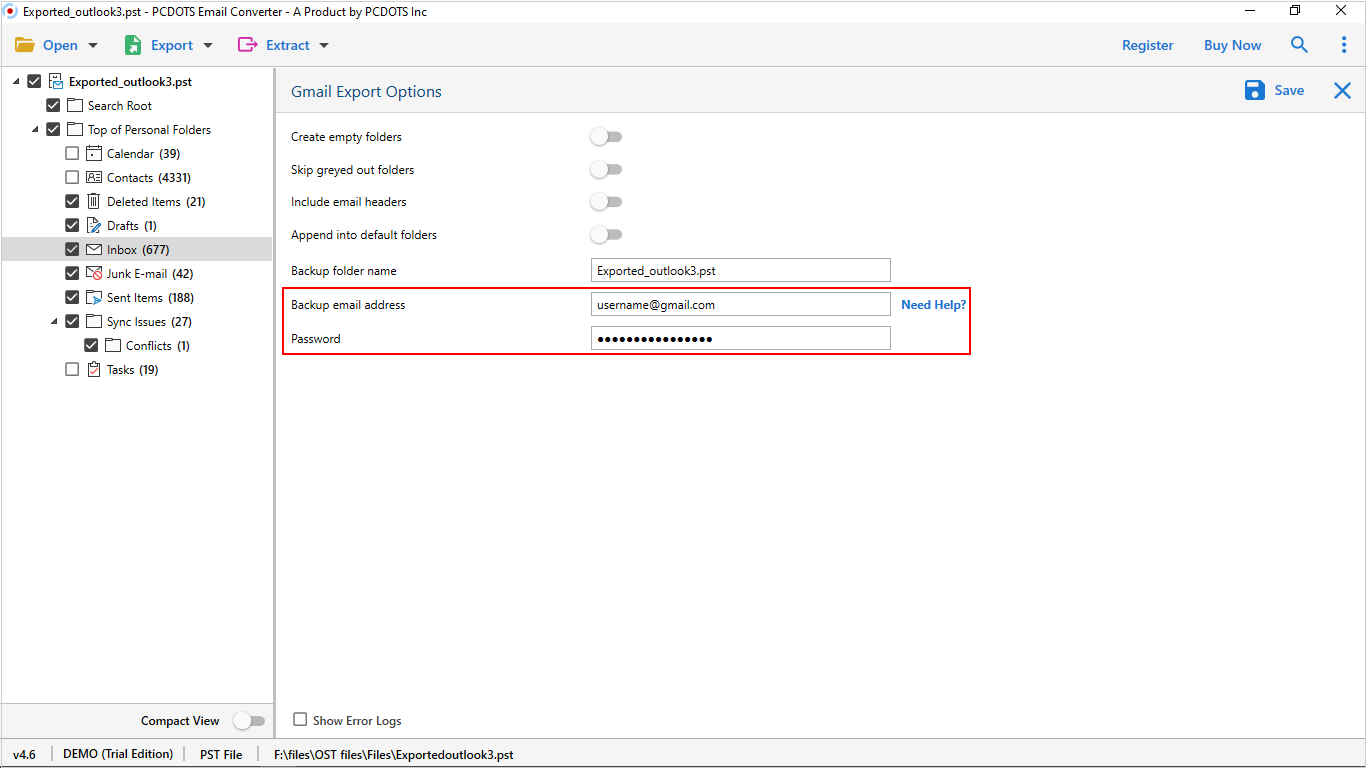The width and height of the screenshot is (1366, 768).
Task: Uncheck Top of Personal Folders checkbox
Action: 53,130
